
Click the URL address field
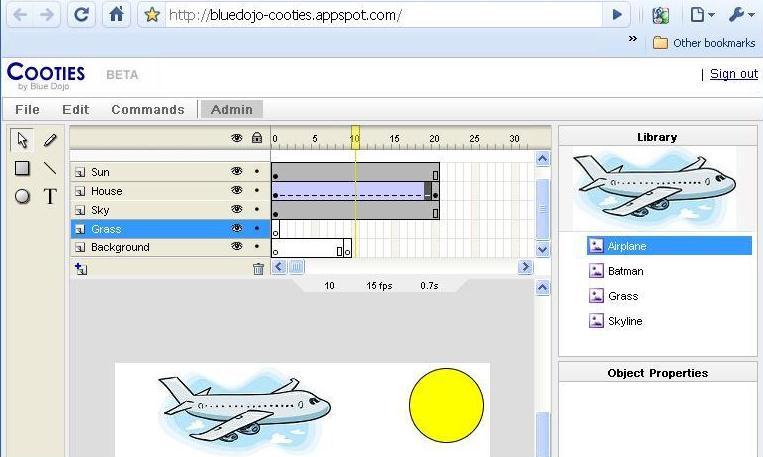[x=383, y=15]
